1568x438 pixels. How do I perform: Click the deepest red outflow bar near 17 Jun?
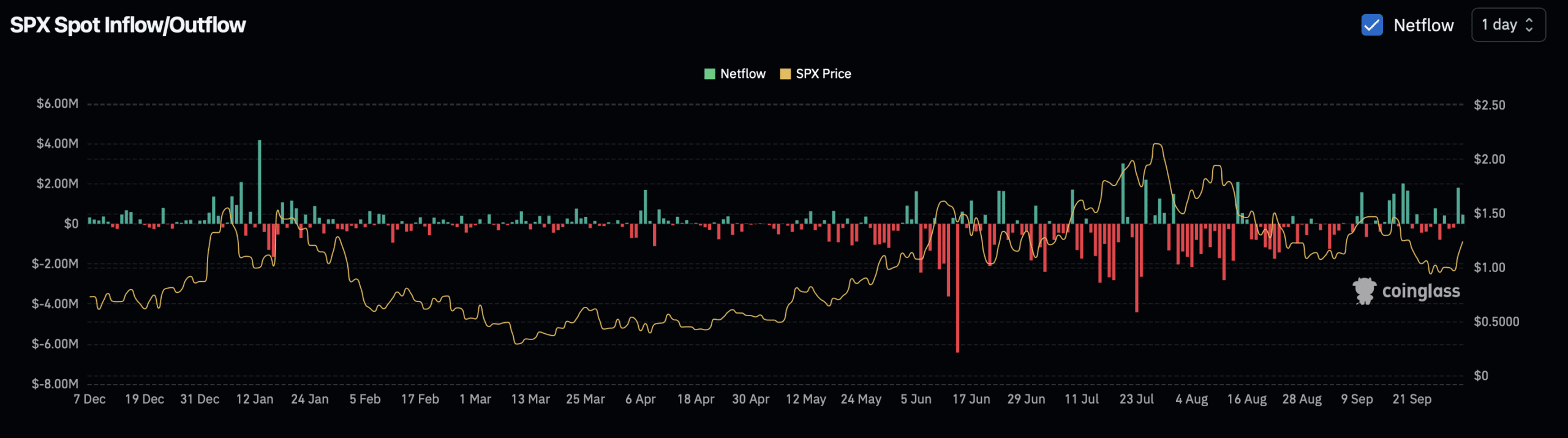click(957, 288)
